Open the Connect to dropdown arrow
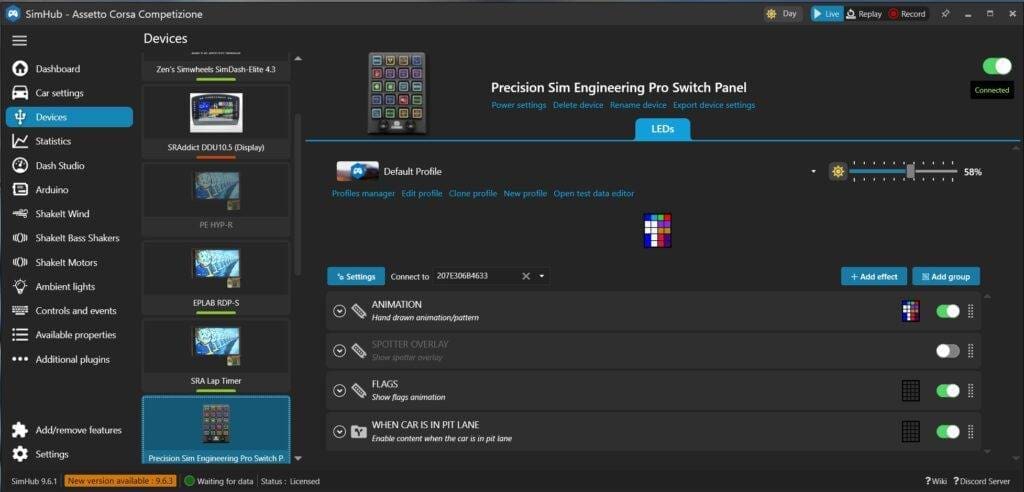 pyautogui.click(x=541, y=276)
